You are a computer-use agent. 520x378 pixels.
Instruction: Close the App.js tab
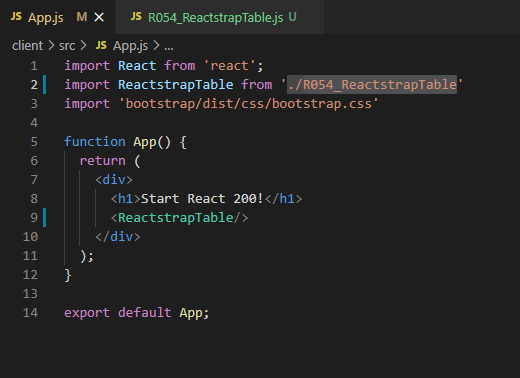[99, 17]
